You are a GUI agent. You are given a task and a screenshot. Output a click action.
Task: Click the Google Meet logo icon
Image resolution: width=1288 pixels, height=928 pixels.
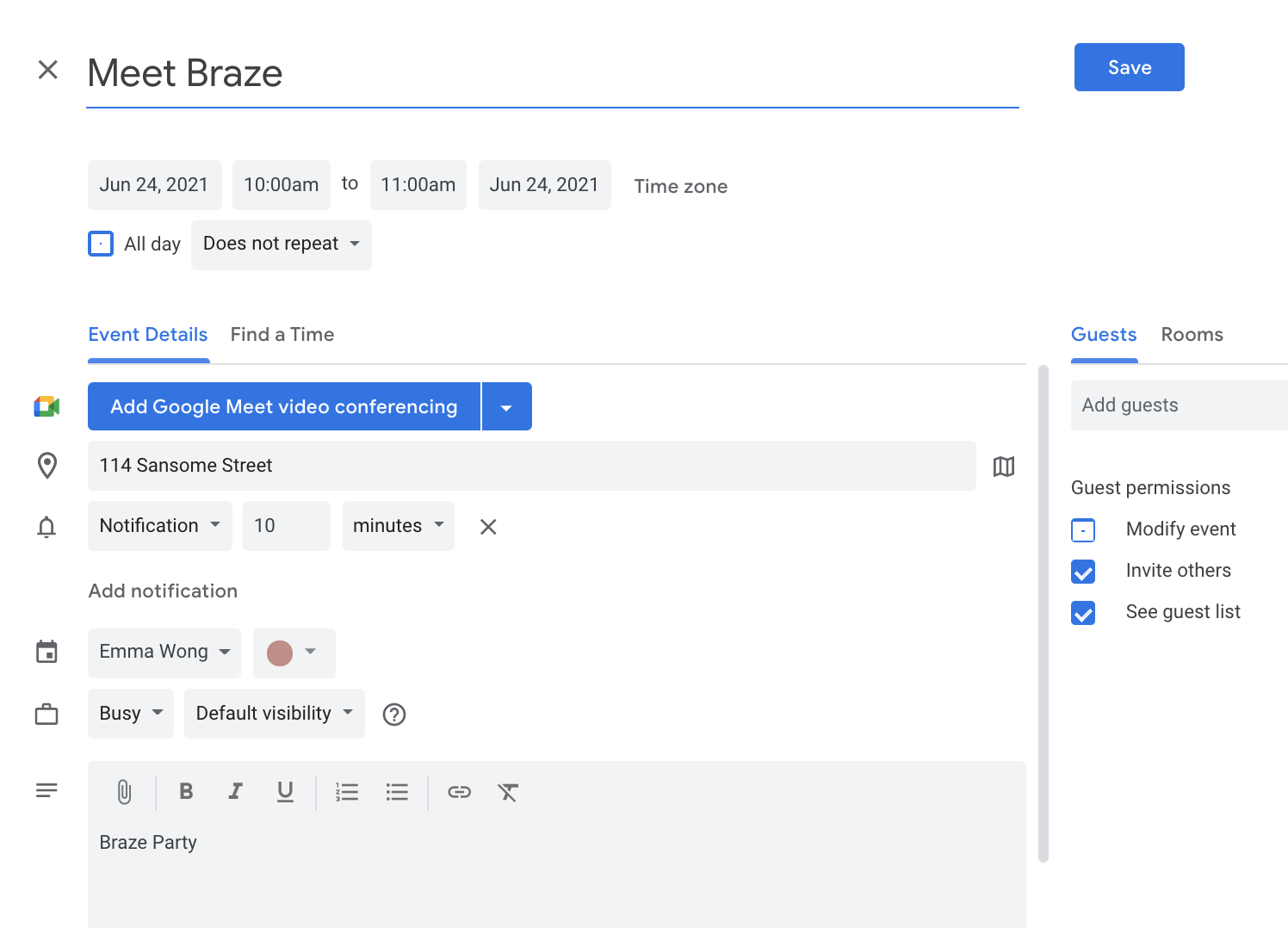(46, 406)
